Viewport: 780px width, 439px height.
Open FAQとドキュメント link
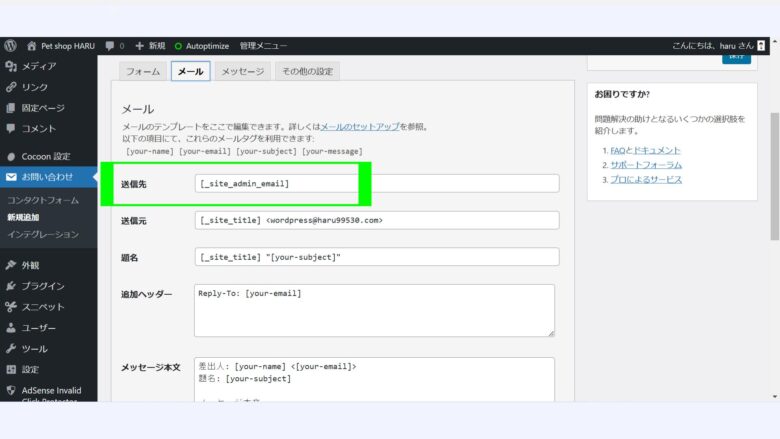[x=645, y=150]
